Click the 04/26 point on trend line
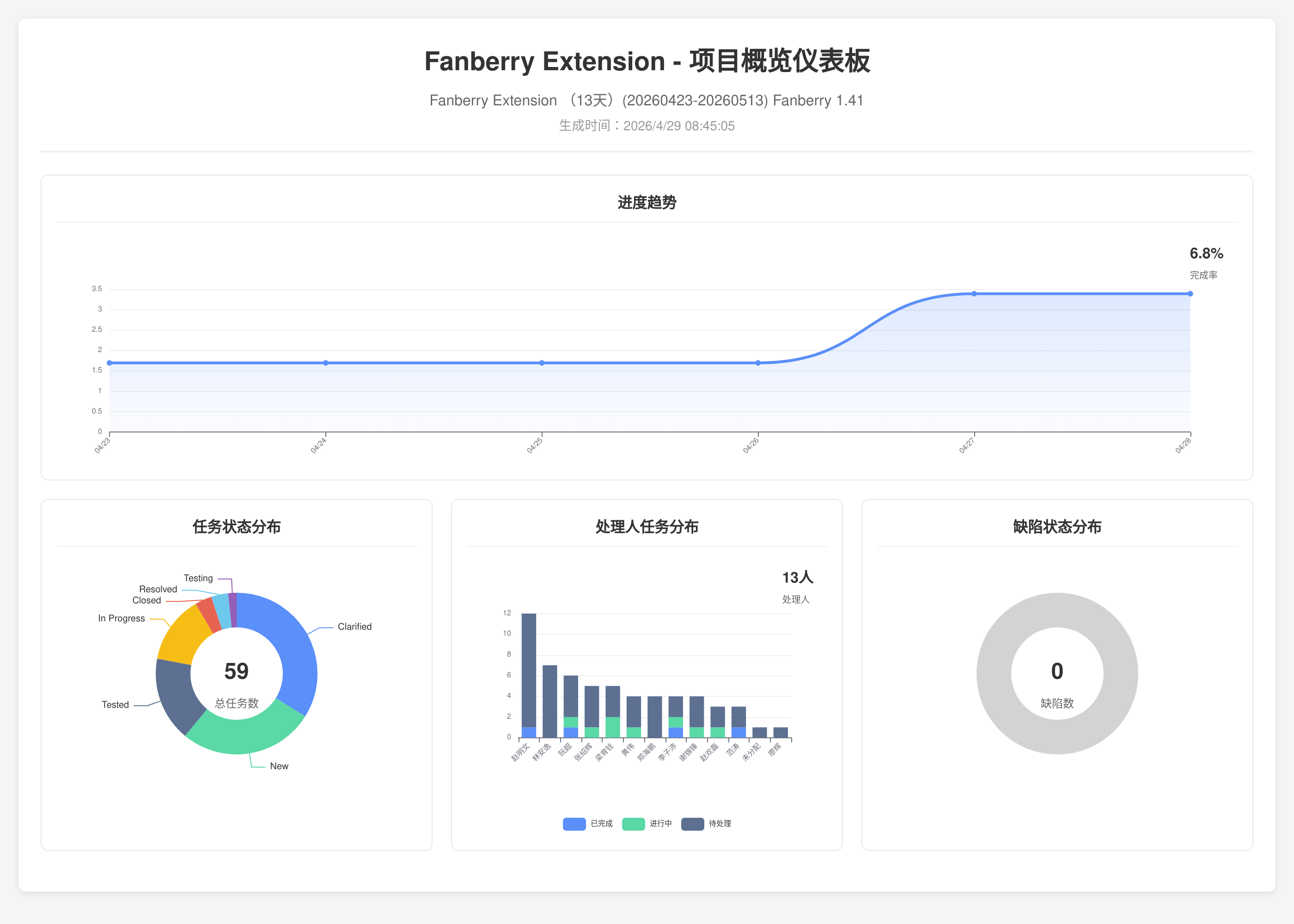The height and width of the screenshot is (924, 1294). [x=758, y=363]
